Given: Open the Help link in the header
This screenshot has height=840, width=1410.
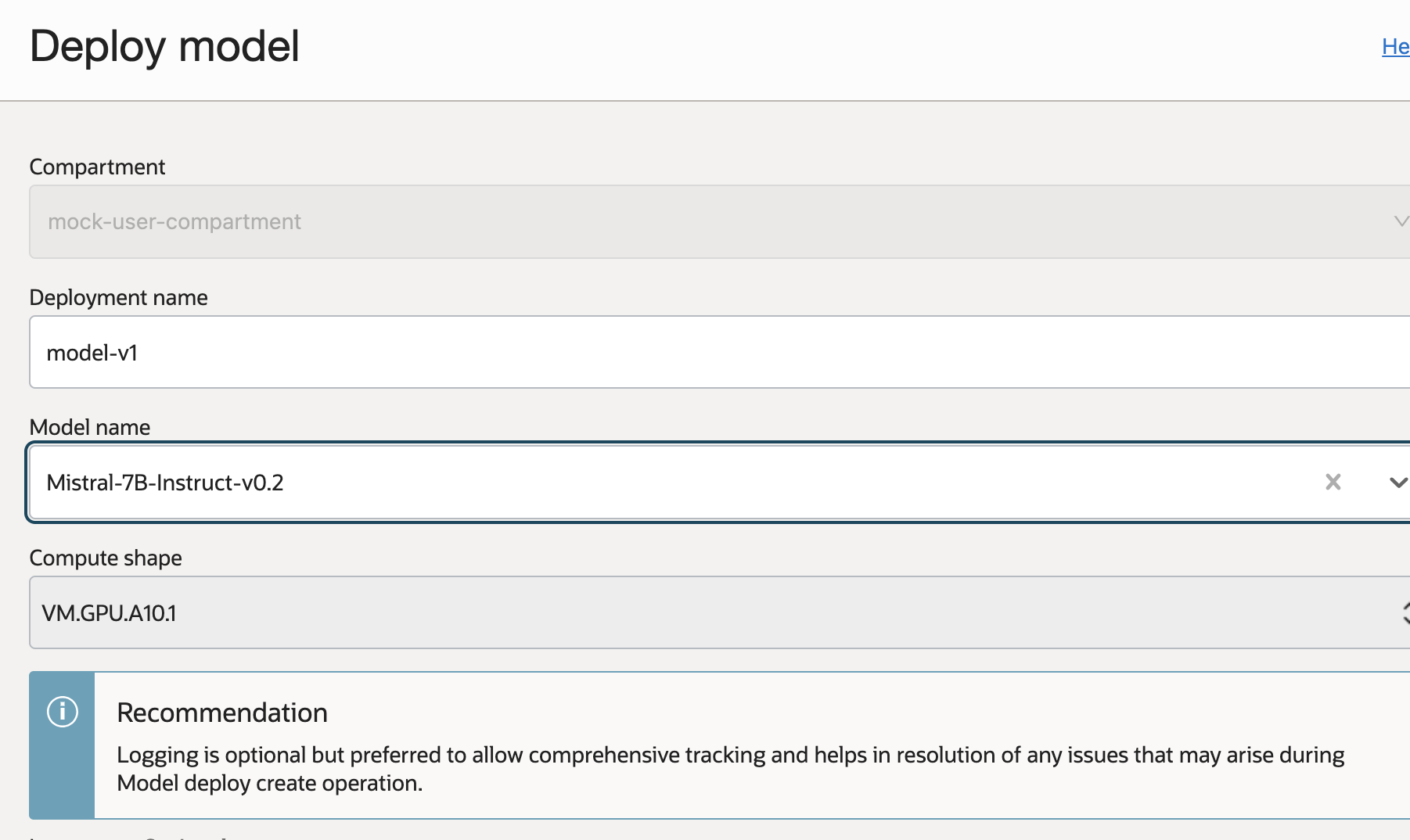Looking at the screenshot, I should pyautogui.click(x=1395, y=47).
